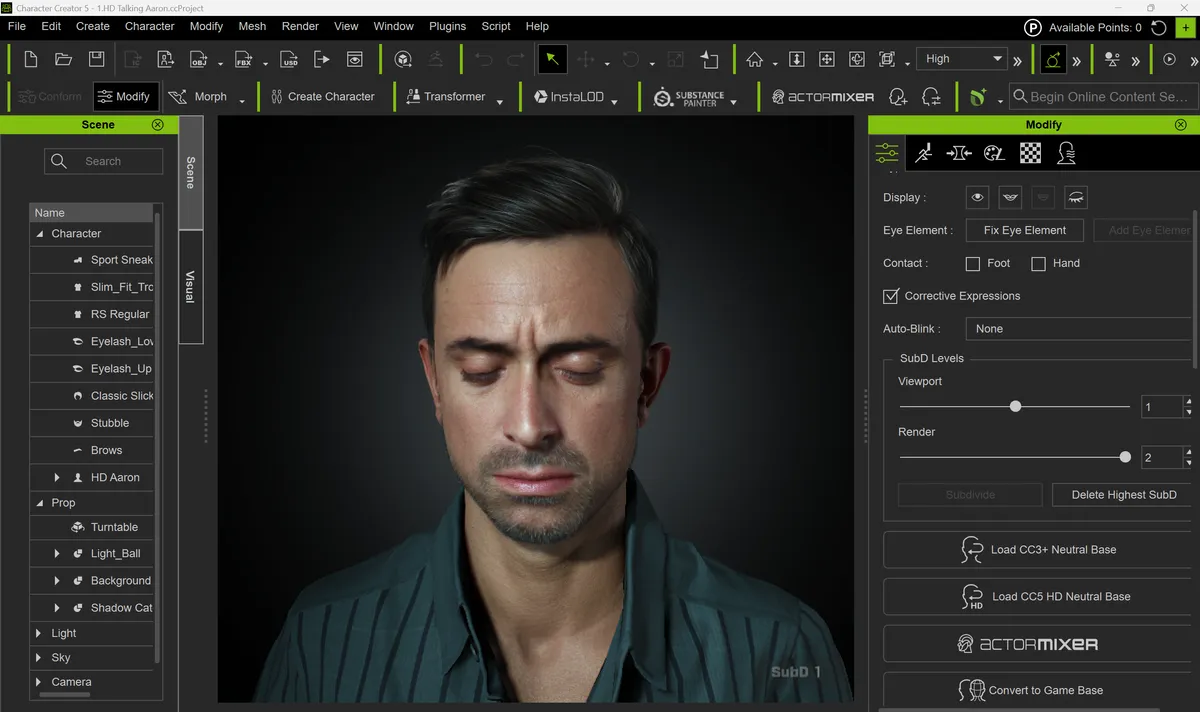Click the Frame Selected view icon
Screen dimensions: 1200x712
tap(887, 59)
